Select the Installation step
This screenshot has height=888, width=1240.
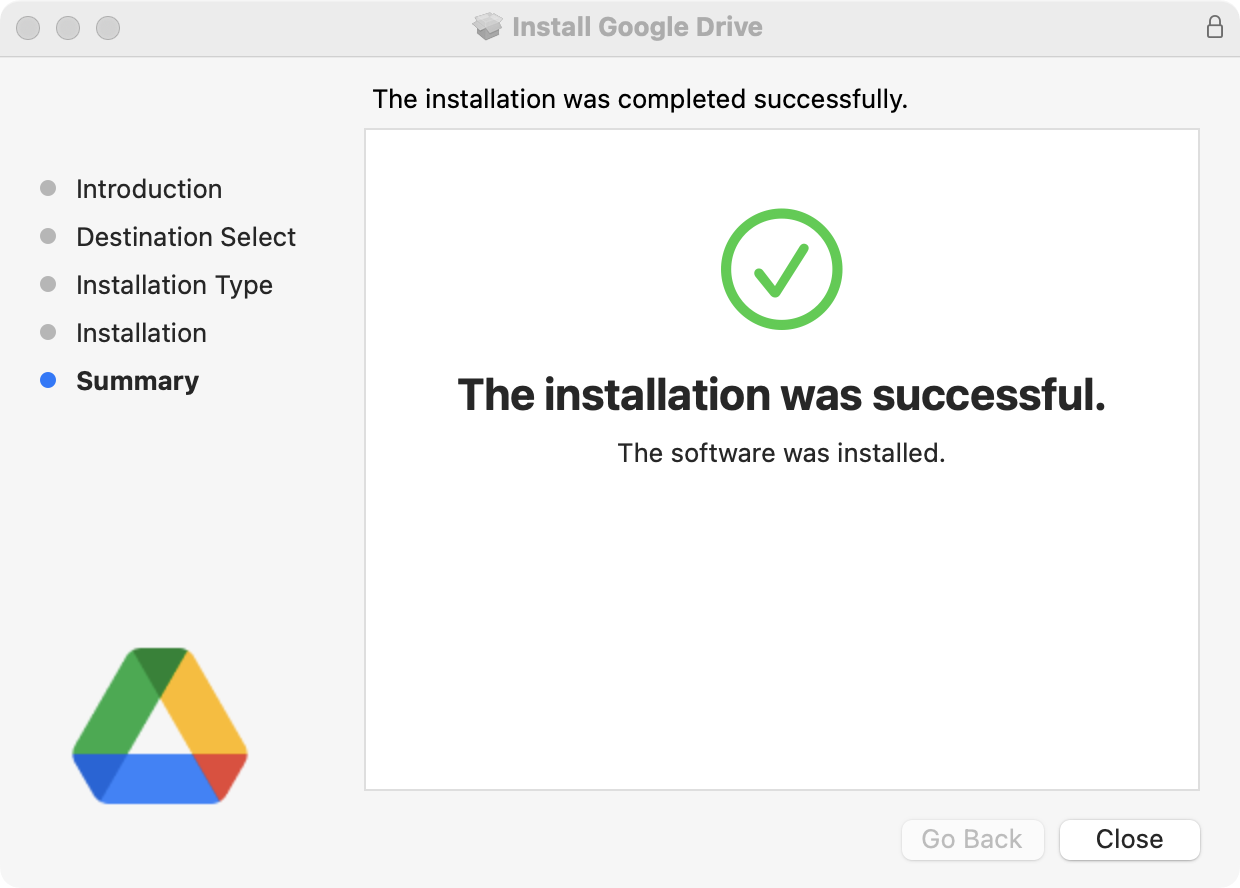click(140, 332)
